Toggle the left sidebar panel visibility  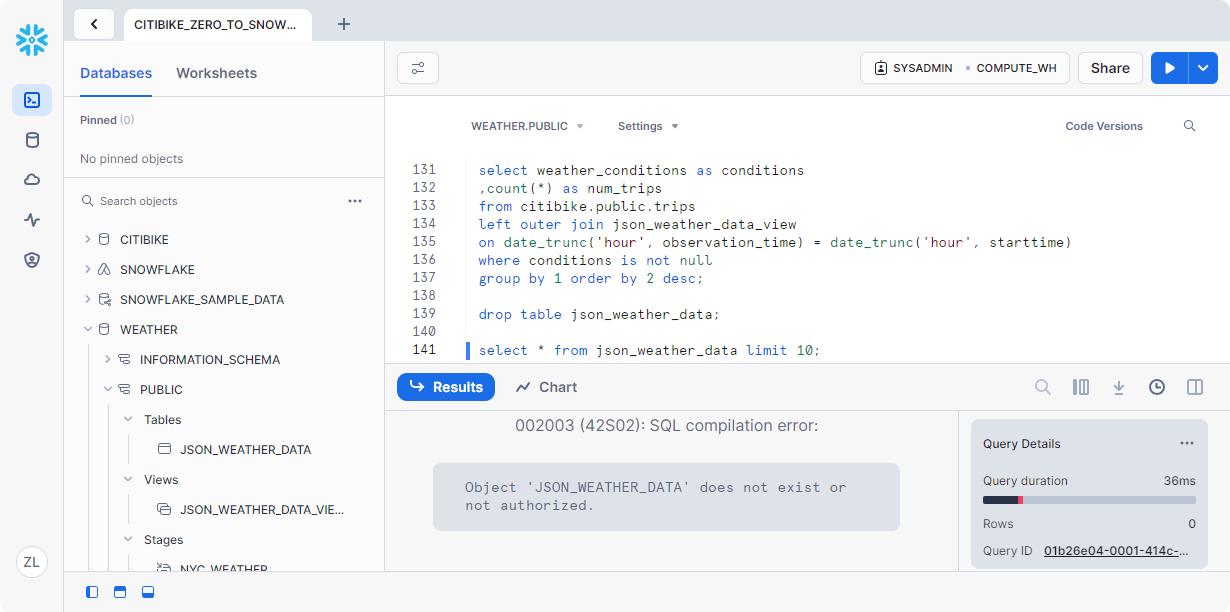click(92, 592)
